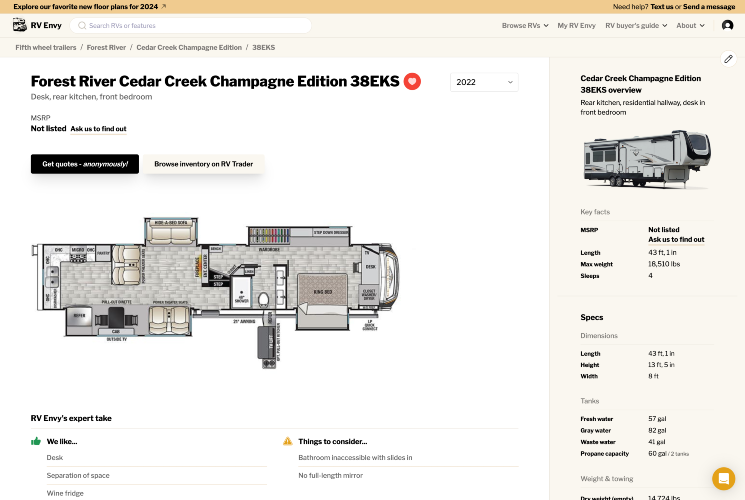
Task: Select the Desk item under We like
Action: click(x=55, y=458)
